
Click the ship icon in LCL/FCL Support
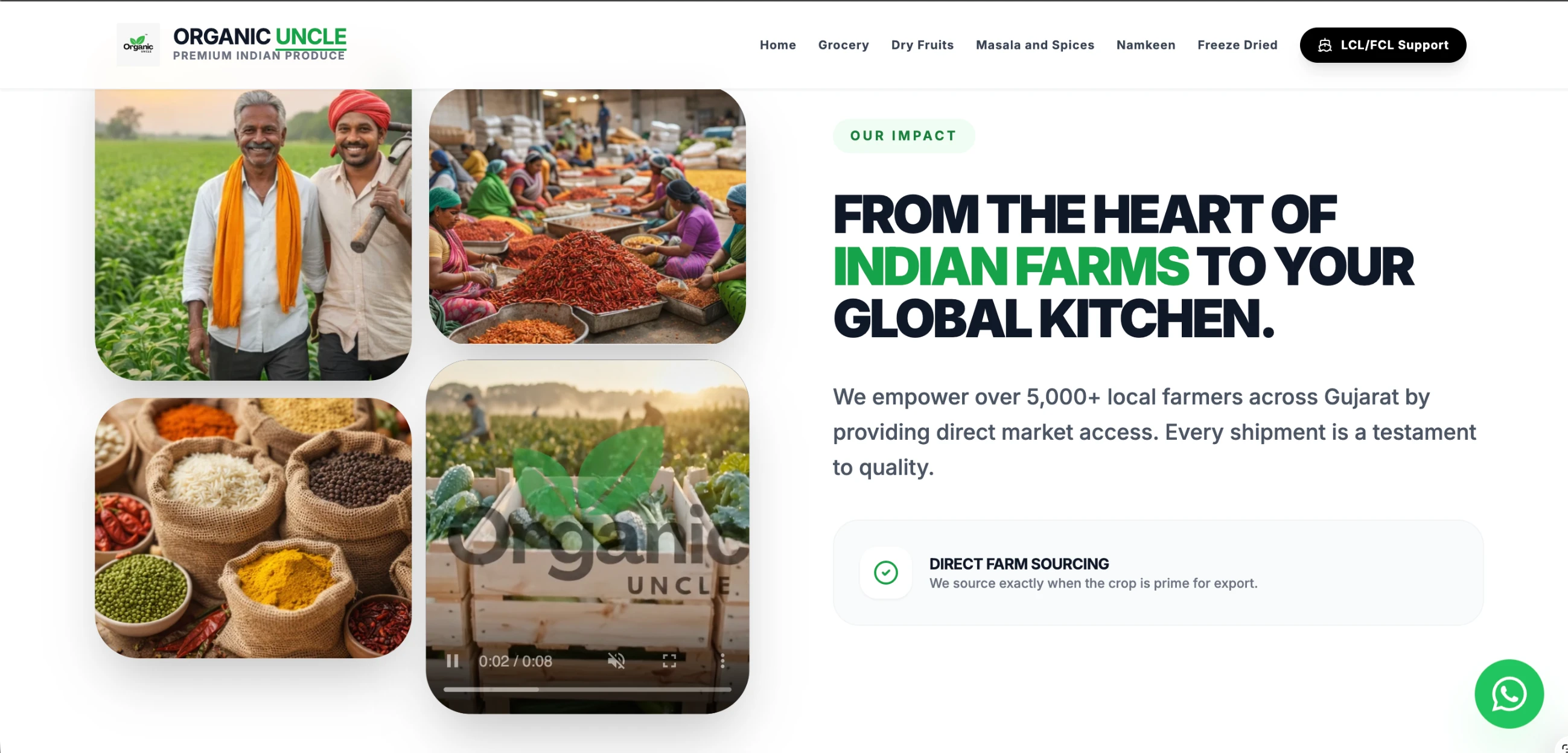(1325, 45)
